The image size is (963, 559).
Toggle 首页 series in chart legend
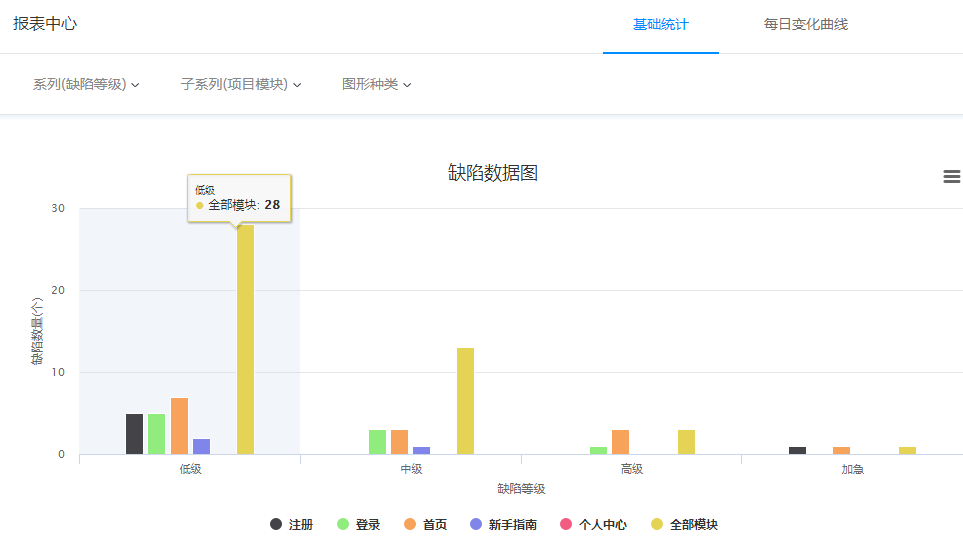click(x=426, y=524)
